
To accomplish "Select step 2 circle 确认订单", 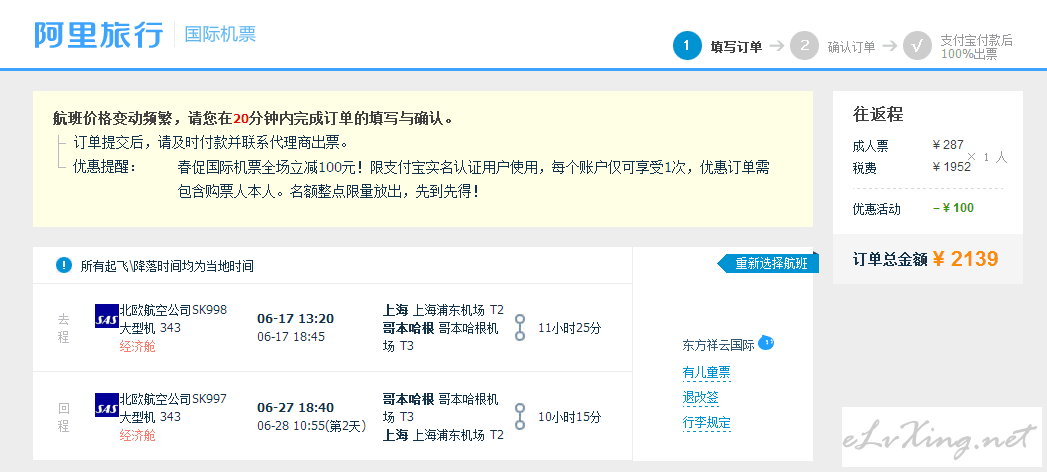I will click(804, 46).
